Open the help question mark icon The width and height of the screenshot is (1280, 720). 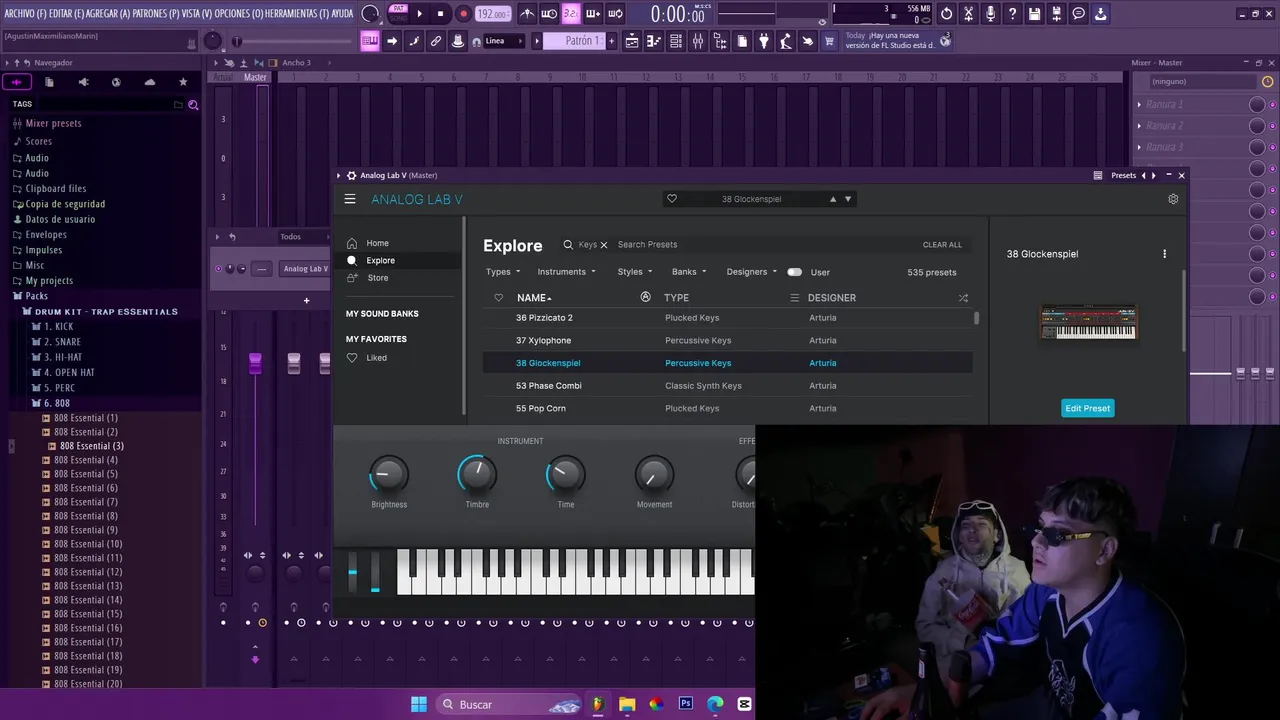[x=1012, y=14]
